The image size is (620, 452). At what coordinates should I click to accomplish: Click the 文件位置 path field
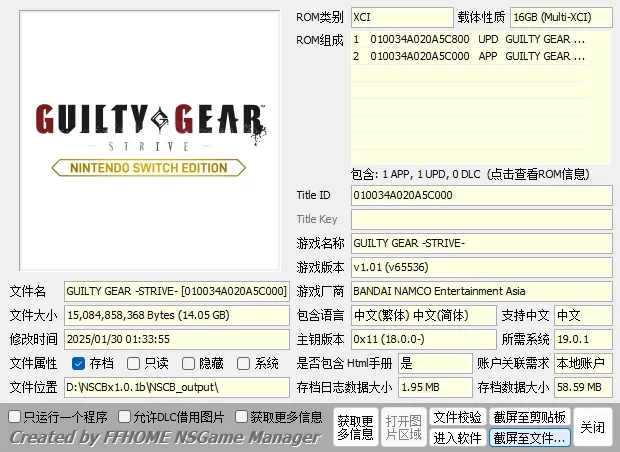pyautogui.click(x=176, y=387)
